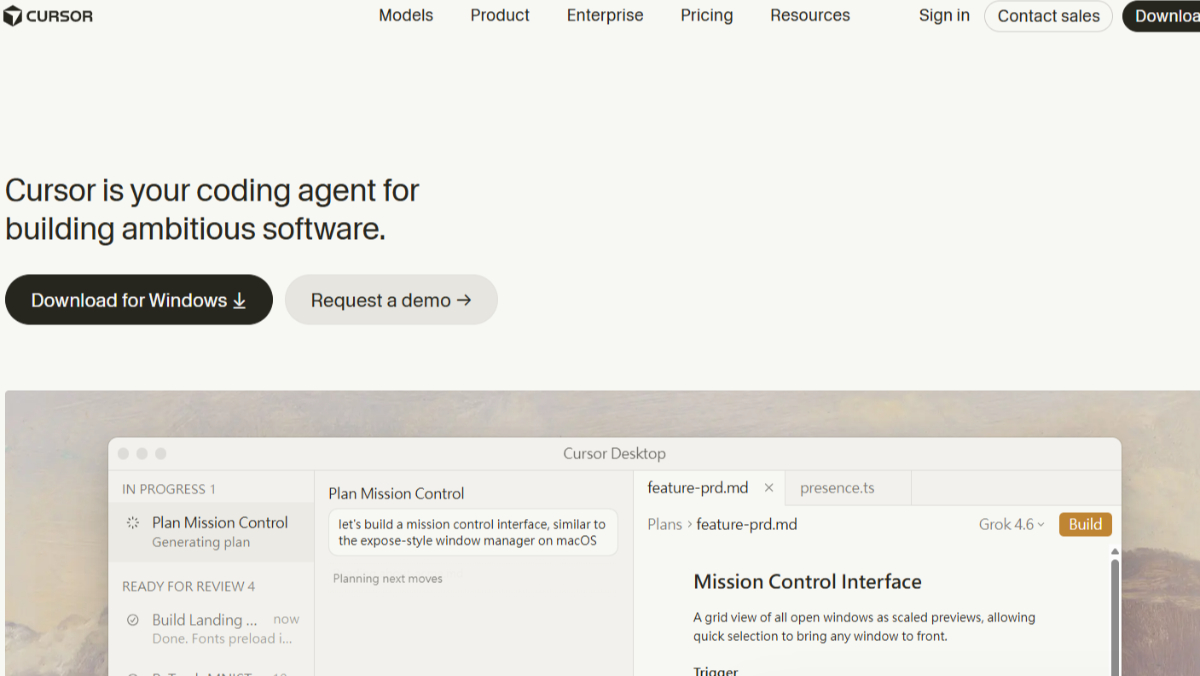The height and width of the screenshot is (676, 1200).
Task: Select the Plan Mission Control task in sidebar
Action: [211, 532]
